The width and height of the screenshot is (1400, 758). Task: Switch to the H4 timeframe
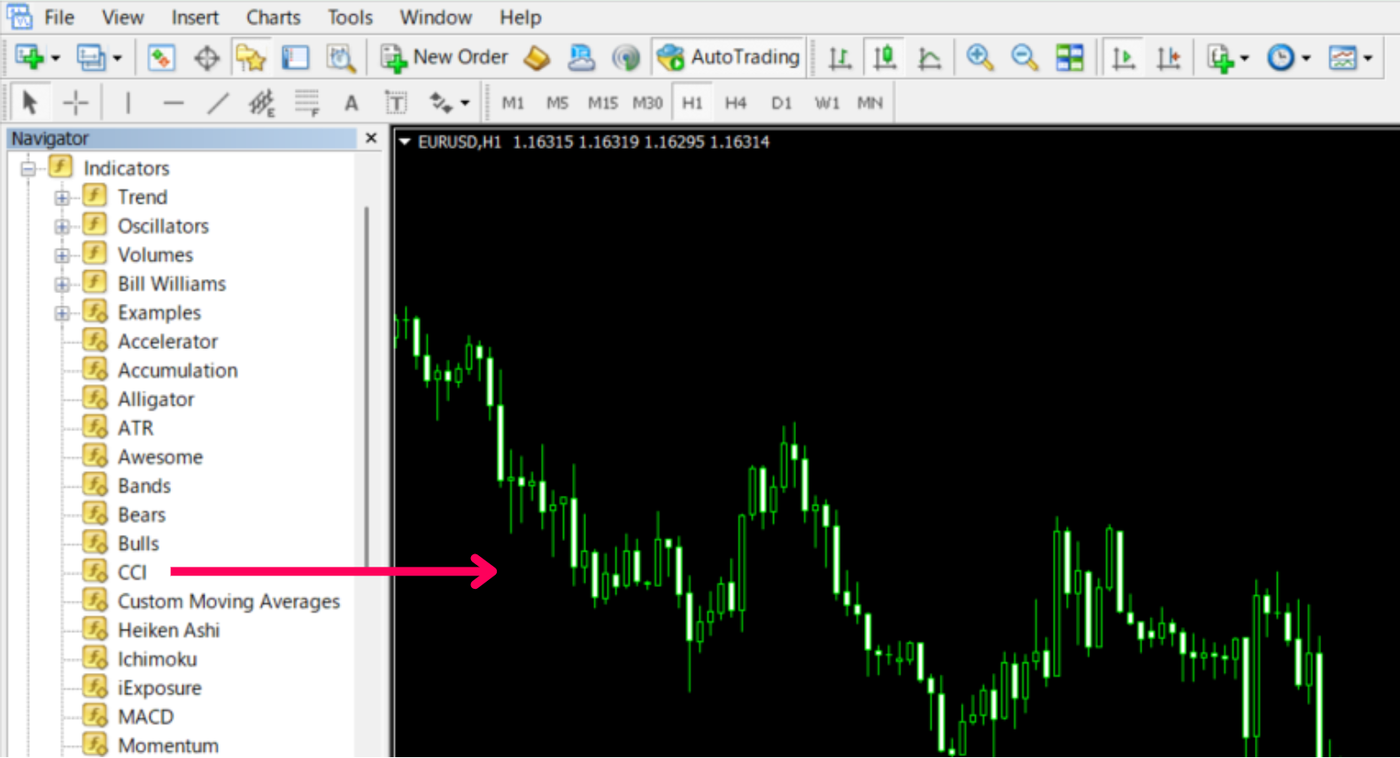(736, 102)
